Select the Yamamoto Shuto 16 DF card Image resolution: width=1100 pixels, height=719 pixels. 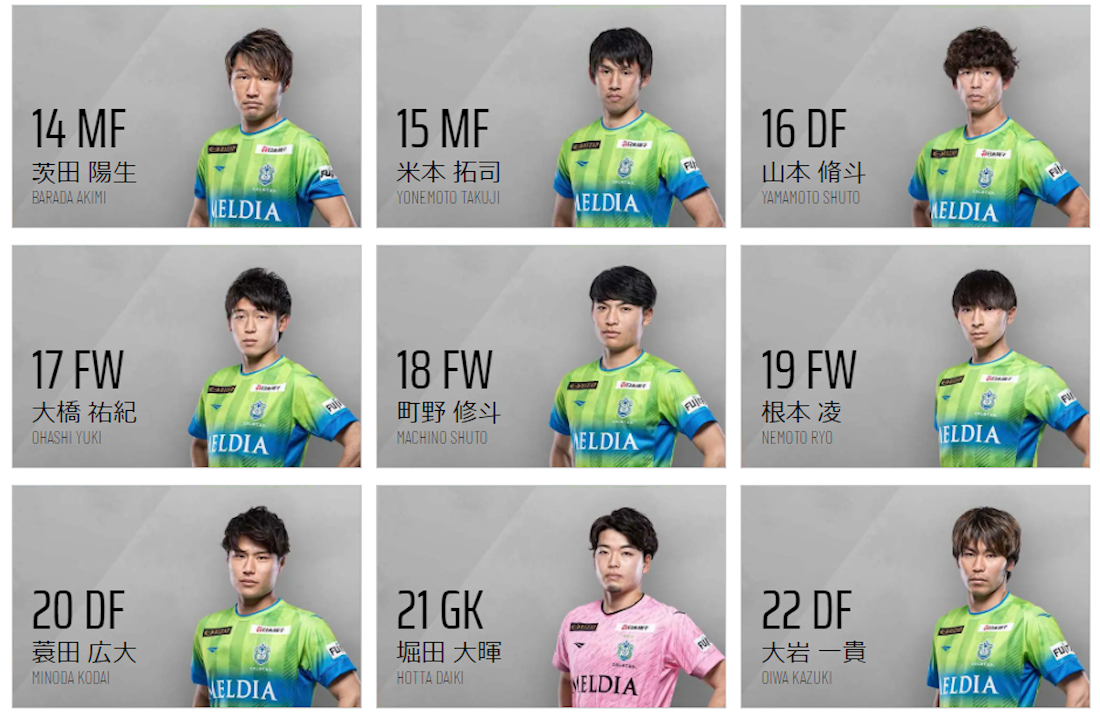(x=915, y=116)
